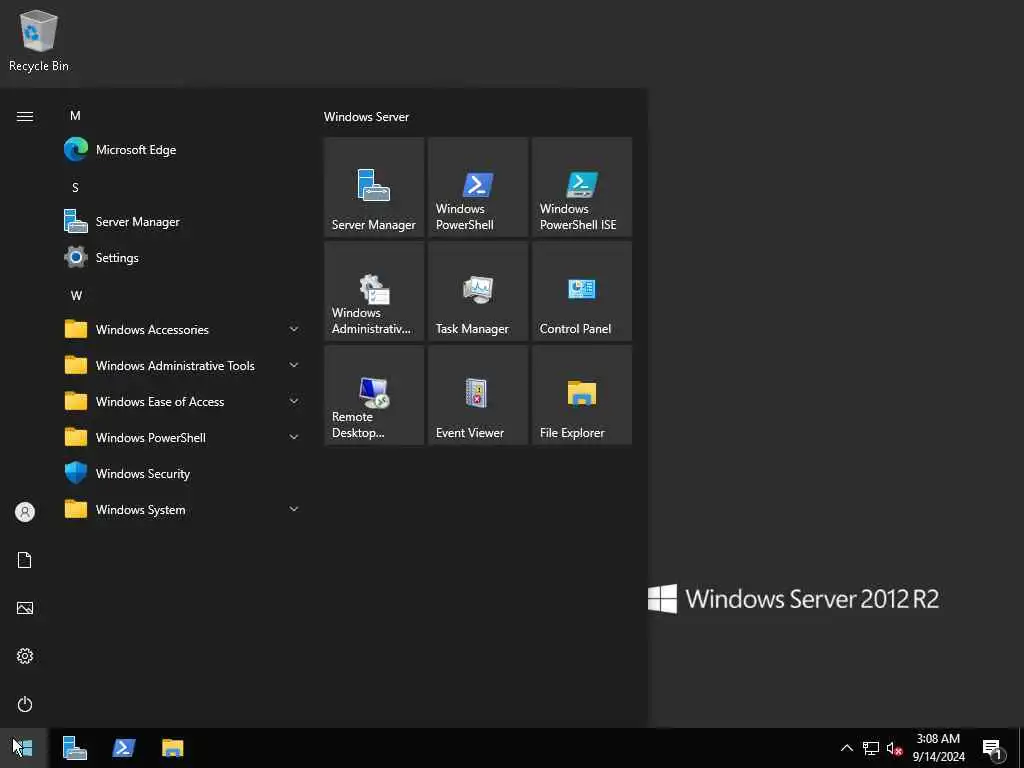
Task: Open the Control Panel tile
Action: coord(581,291)
